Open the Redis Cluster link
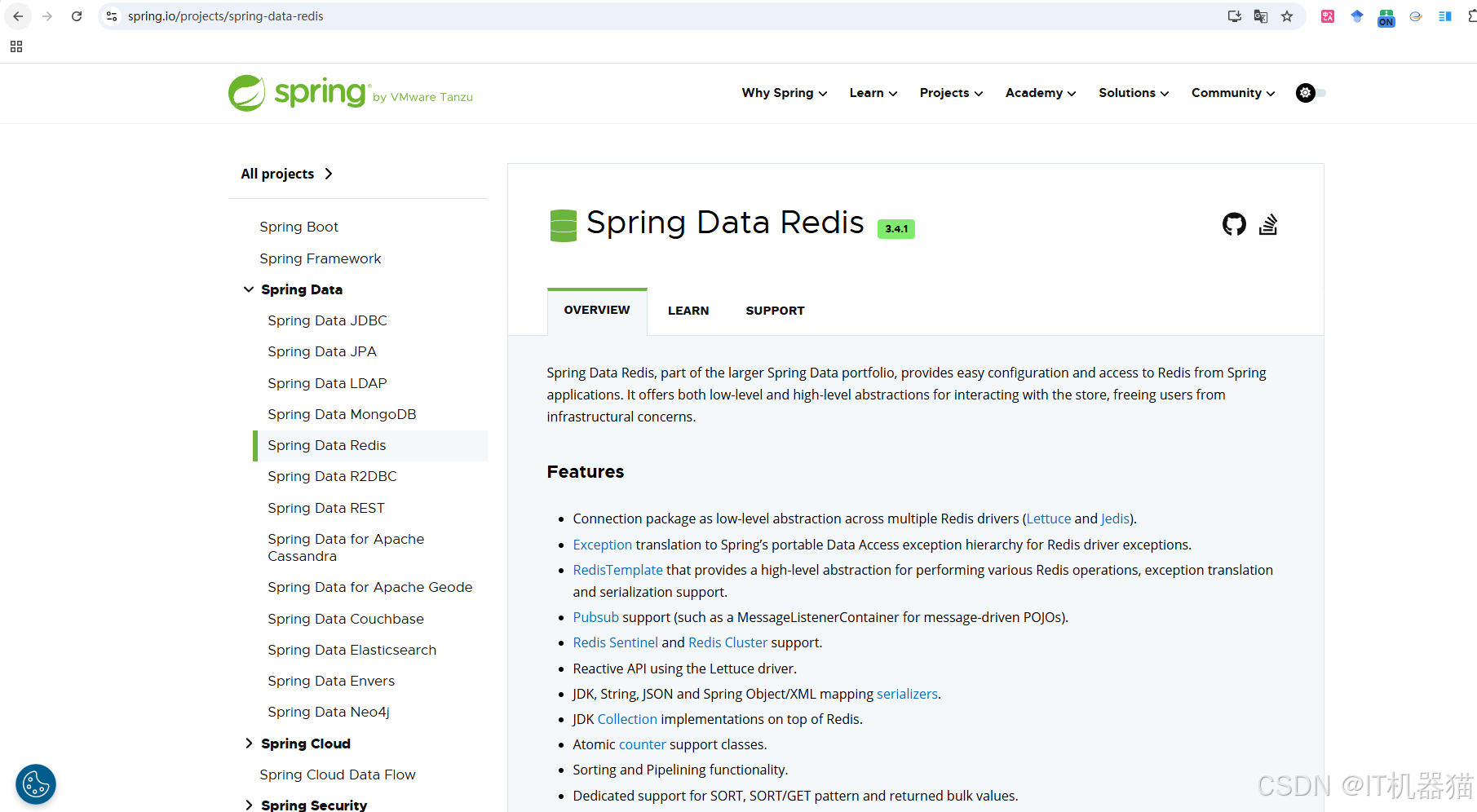This screenshot has width=1477, height=812. (728, 642)
